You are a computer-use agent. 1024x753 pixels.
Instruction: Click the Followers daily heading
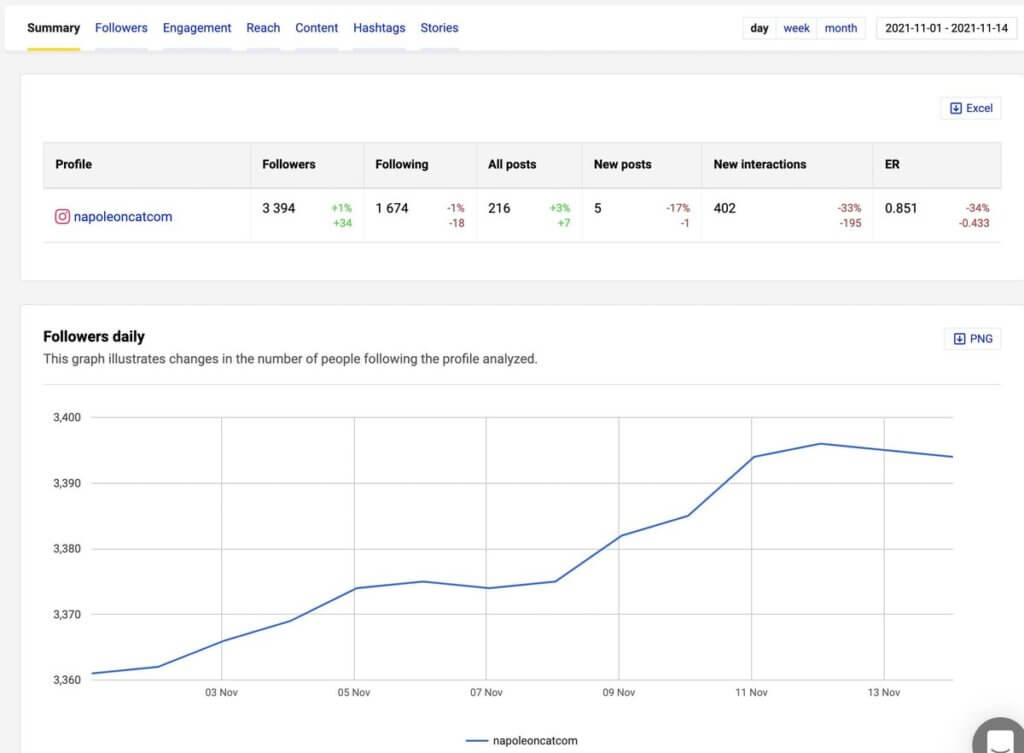(94, 336)
